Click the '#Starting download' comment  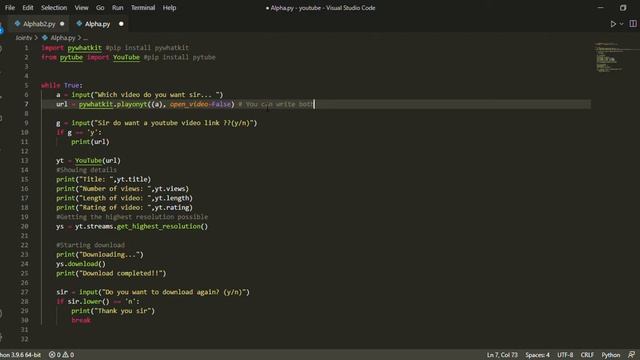91,245
